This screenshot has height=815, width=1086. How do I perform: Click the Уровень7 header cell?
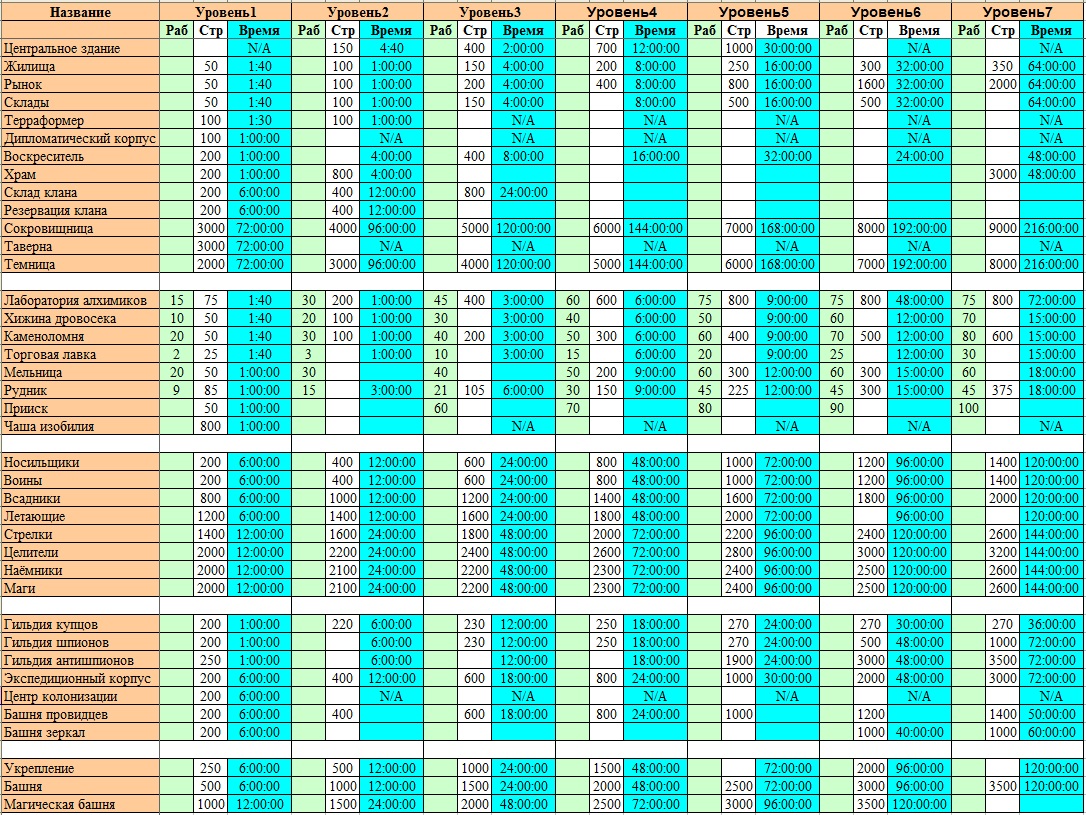[x=1017, y=12]
